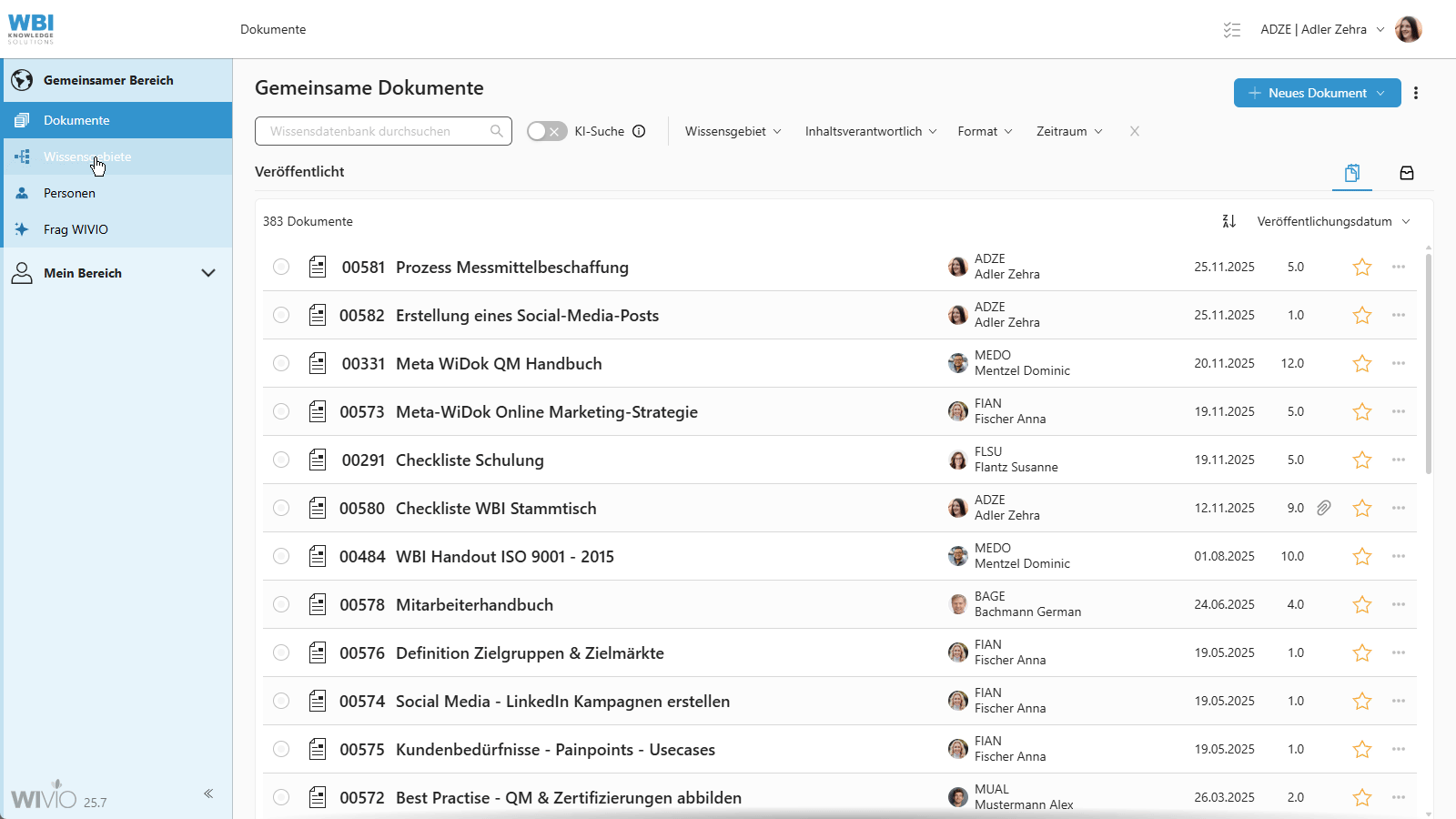Expand the Mein Bereich section
Viewport: 1456px width, 819px height.
pos(207,273)
